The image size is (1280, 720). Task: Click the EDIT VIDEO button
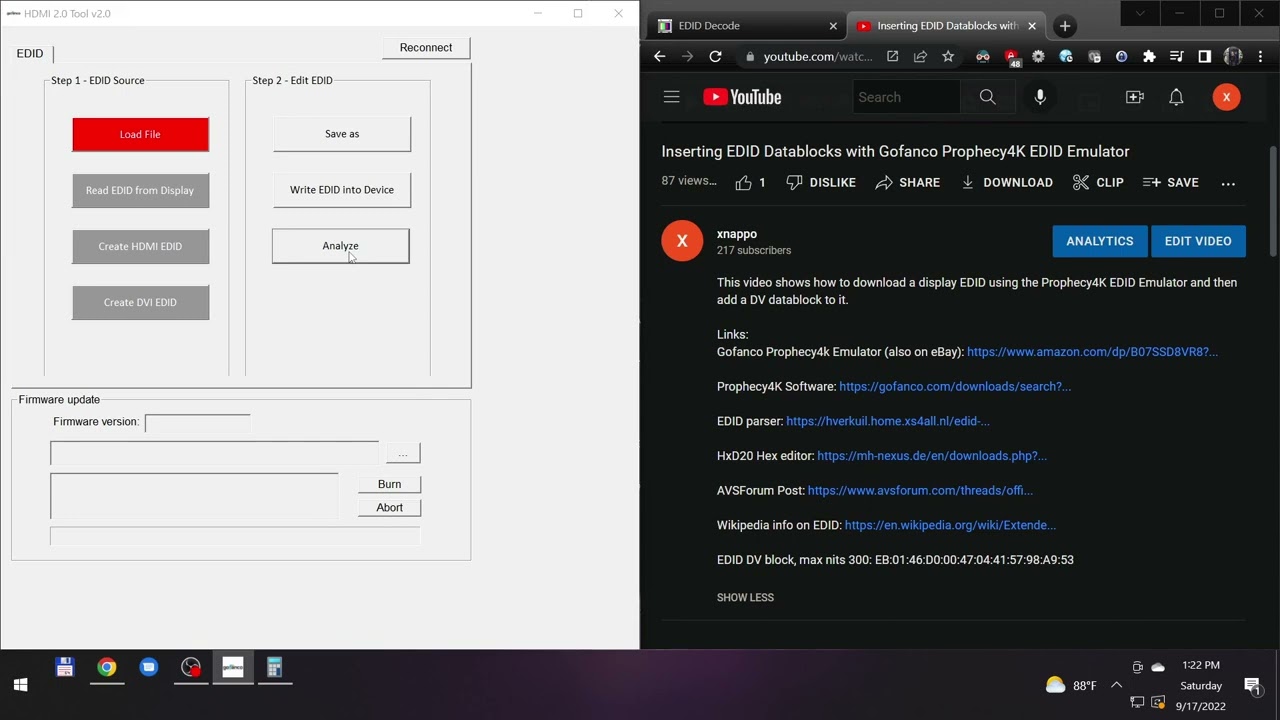pyautogui.click(x=1198, y=241)
